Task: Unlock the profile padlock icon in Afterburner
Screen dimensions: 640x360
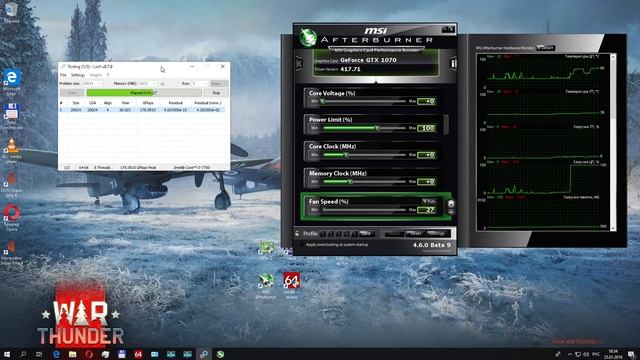Action: (x=297, y=234)
